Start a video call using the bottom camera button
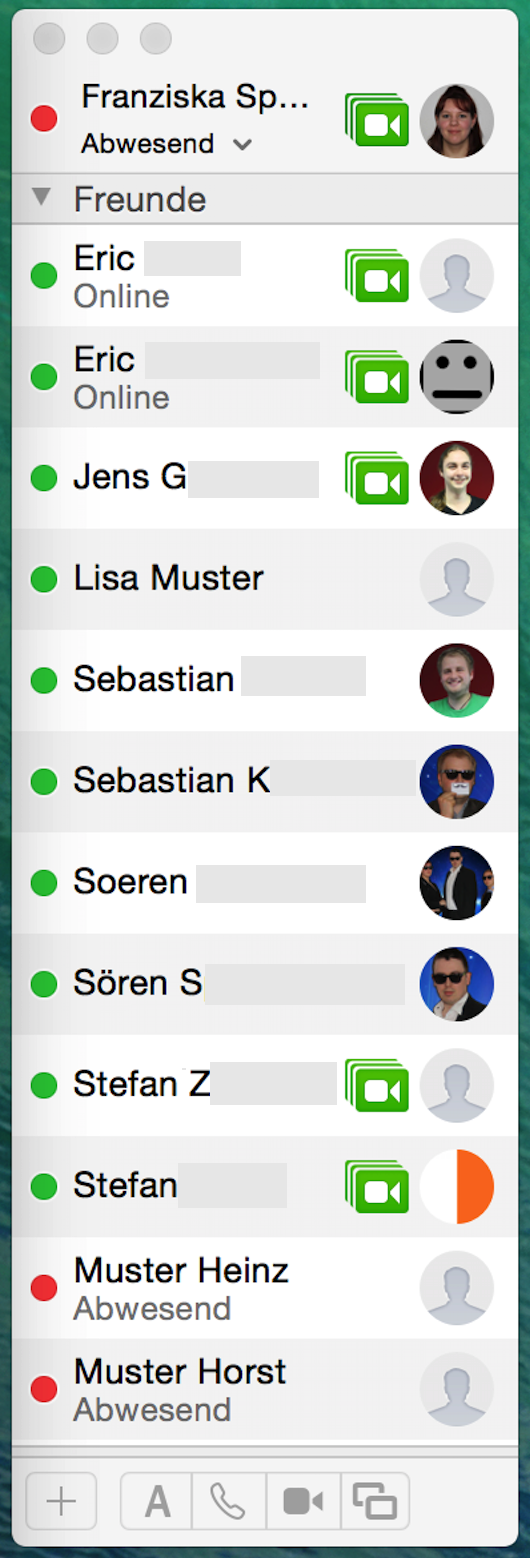 (303, 1501)
